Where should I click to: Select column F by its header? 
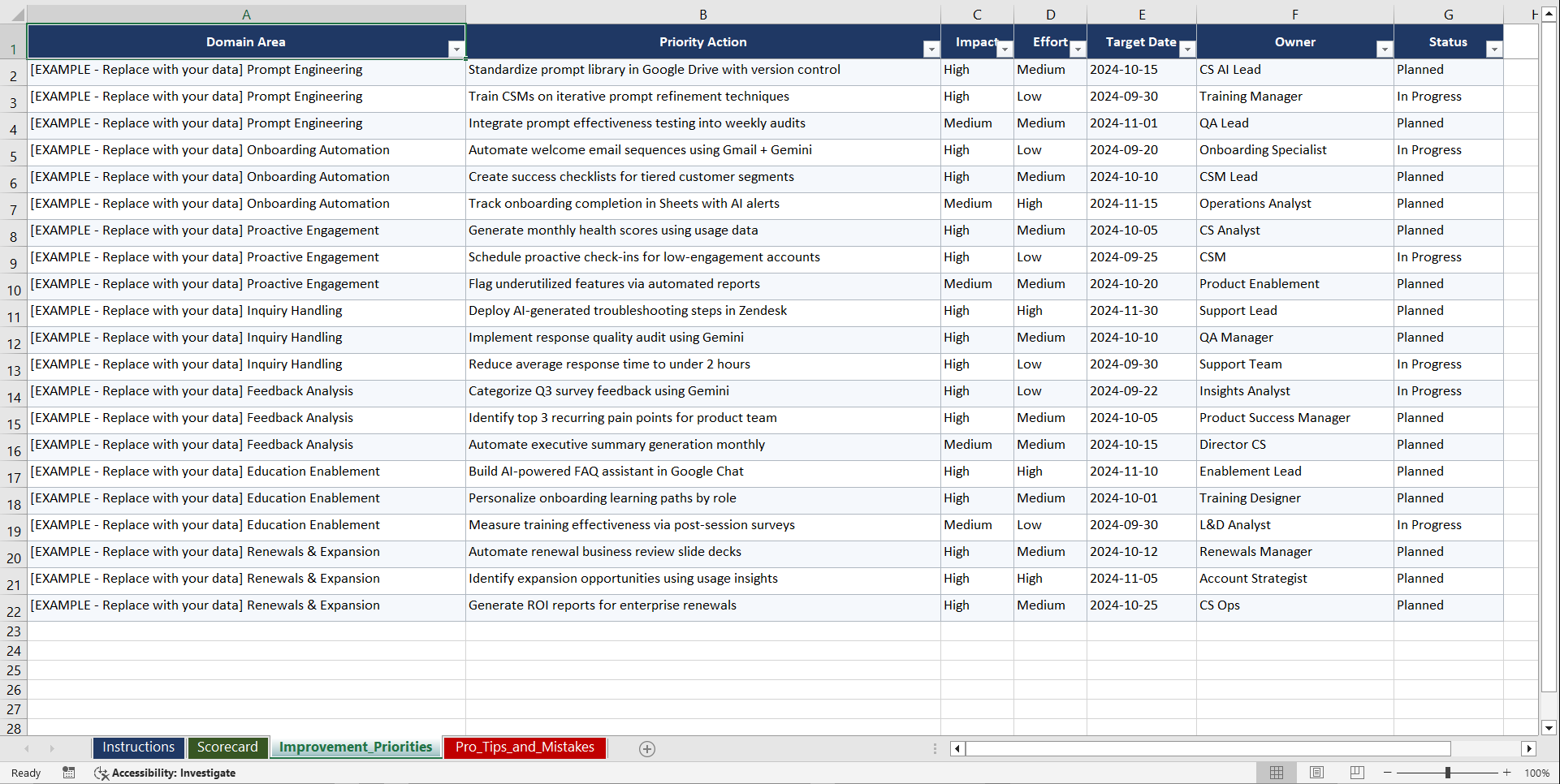click(1294, 14)
